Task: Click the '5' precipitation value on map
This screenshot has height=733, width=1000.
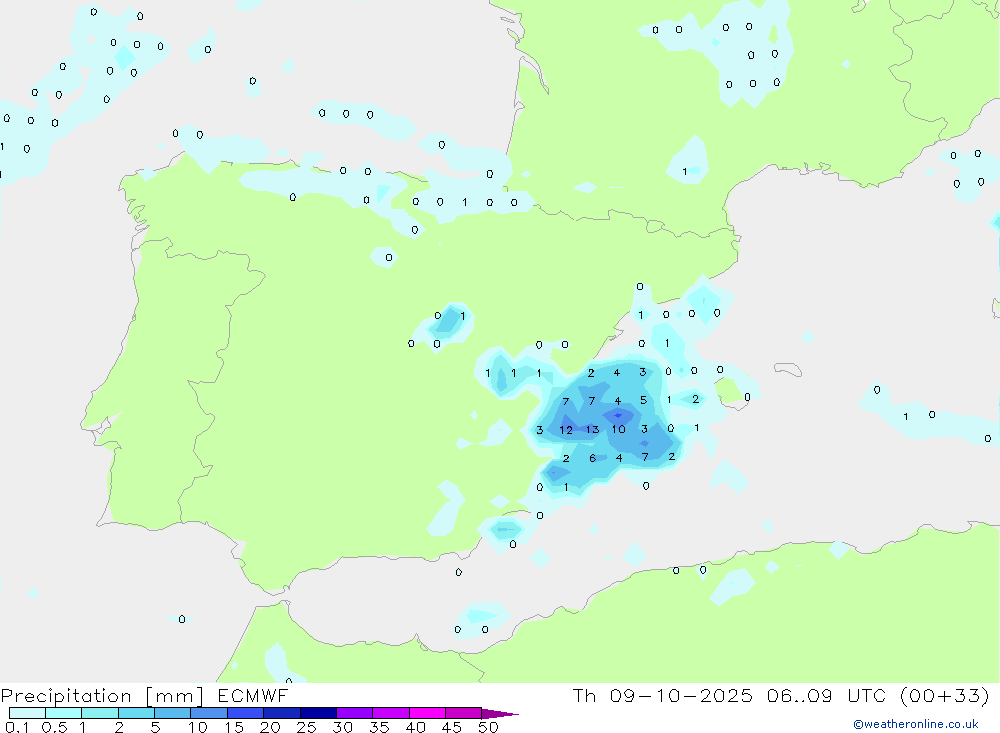Action: pyautogui.click(x=643, y=400)
